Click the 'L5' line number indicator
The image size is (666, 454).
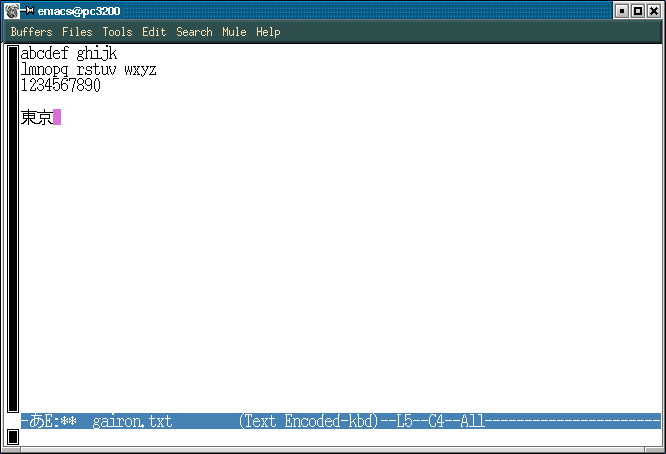click(x=404, y=421)
